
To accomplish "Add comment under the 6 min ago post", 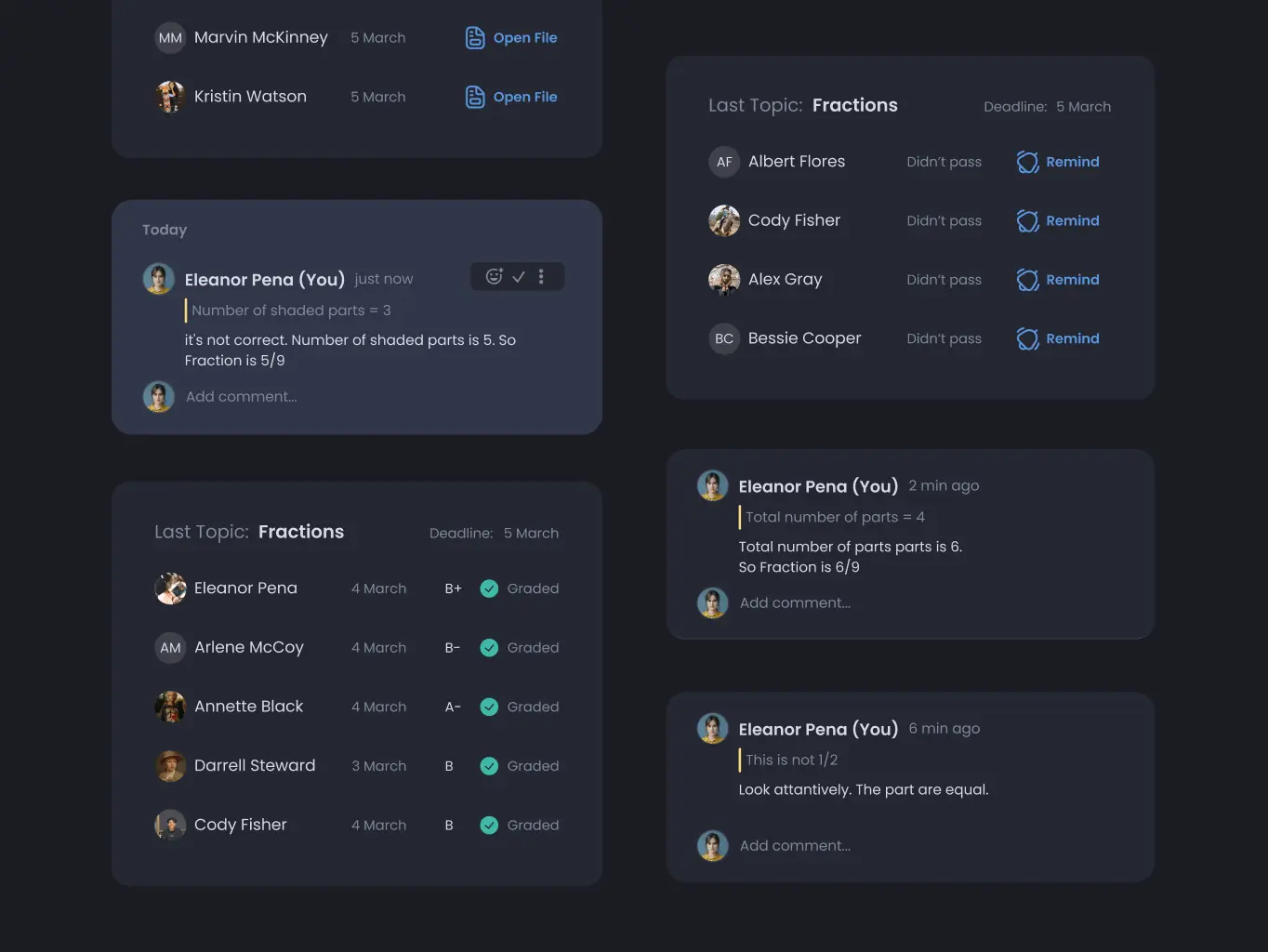I will click(x=795, y=846).
